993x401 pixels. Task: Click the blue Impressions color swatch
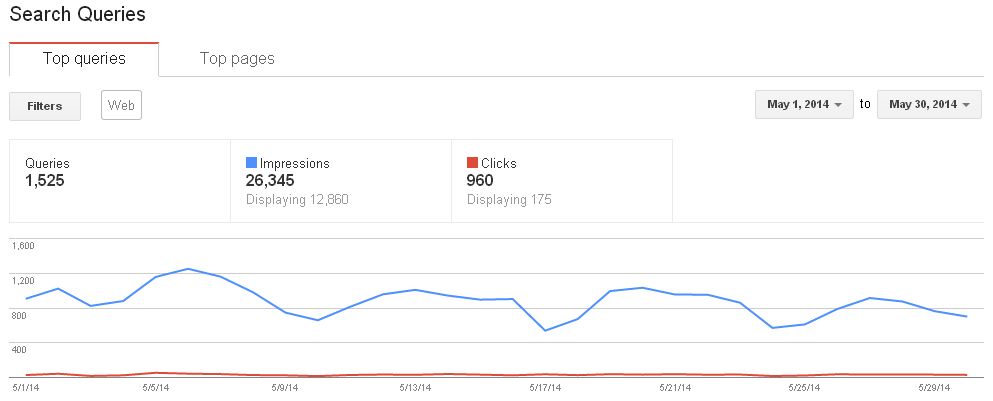(x=251, y=163)
